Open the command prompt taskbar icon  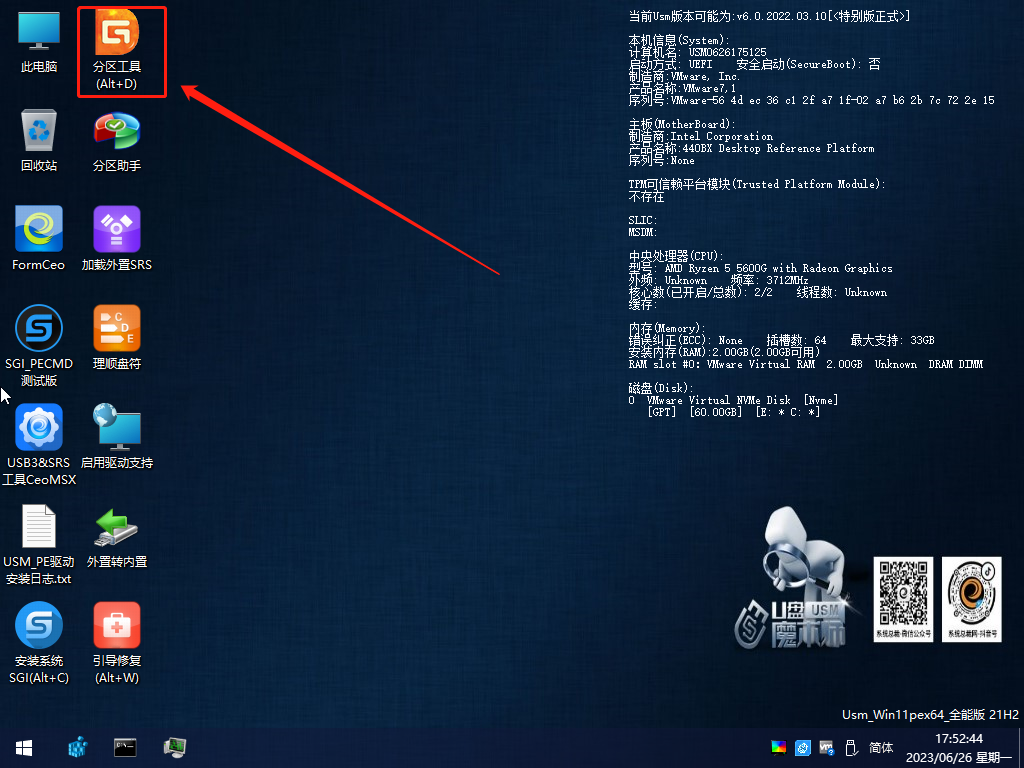tap(125, 747)
